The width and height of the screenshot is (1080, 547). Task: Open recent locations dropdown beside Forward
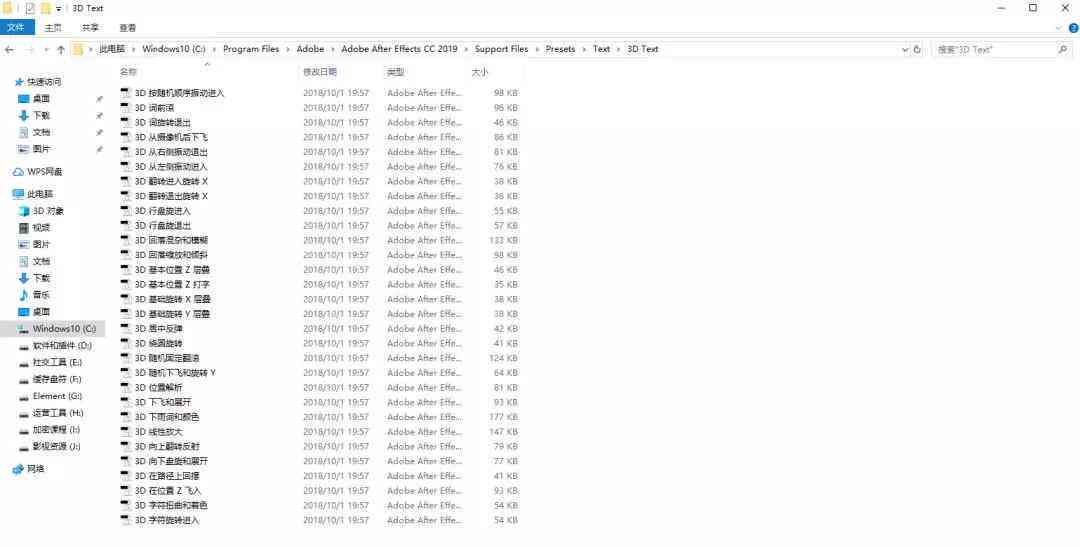click(45, 50)
